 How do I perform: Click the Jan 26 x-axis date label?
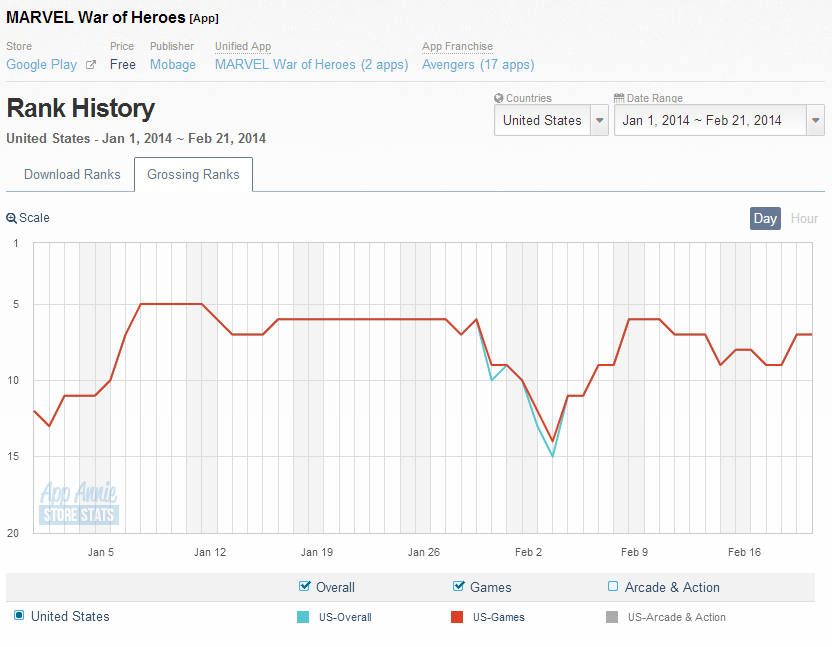[x=424, y=552]
